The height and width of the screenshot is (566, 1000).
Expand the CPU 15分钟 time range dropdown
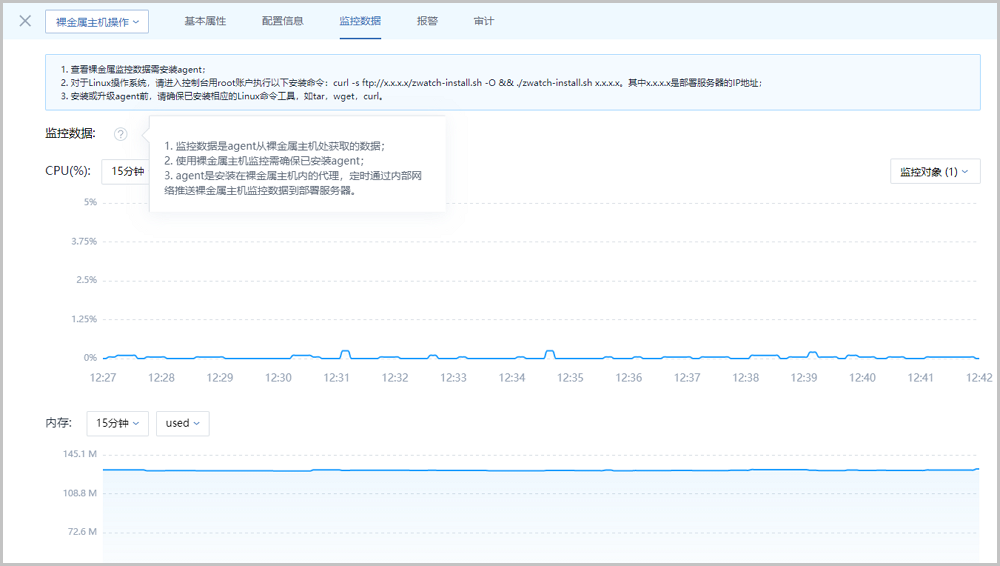click(125, 171)
